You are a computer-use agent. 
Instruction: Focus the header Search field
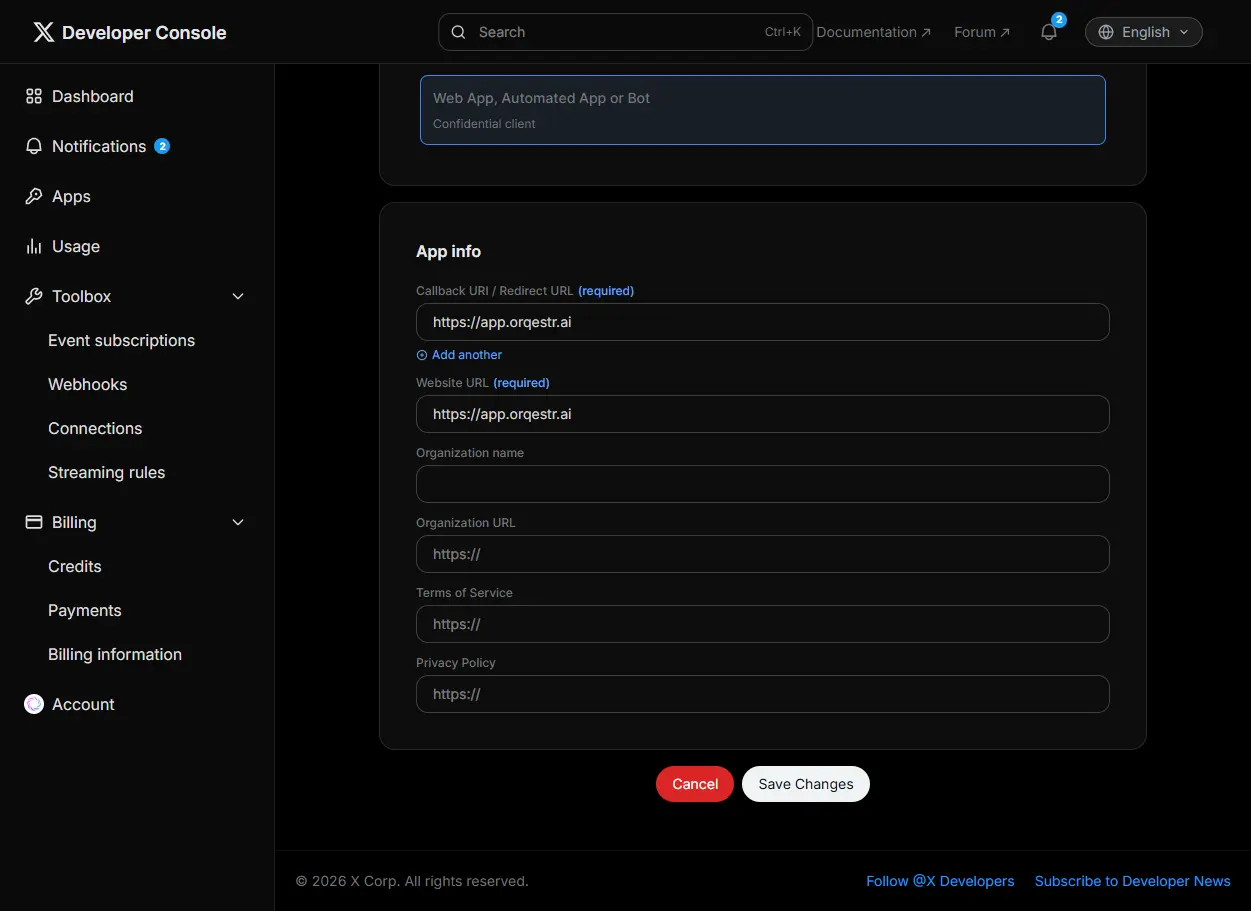click(x=625, y=32)
